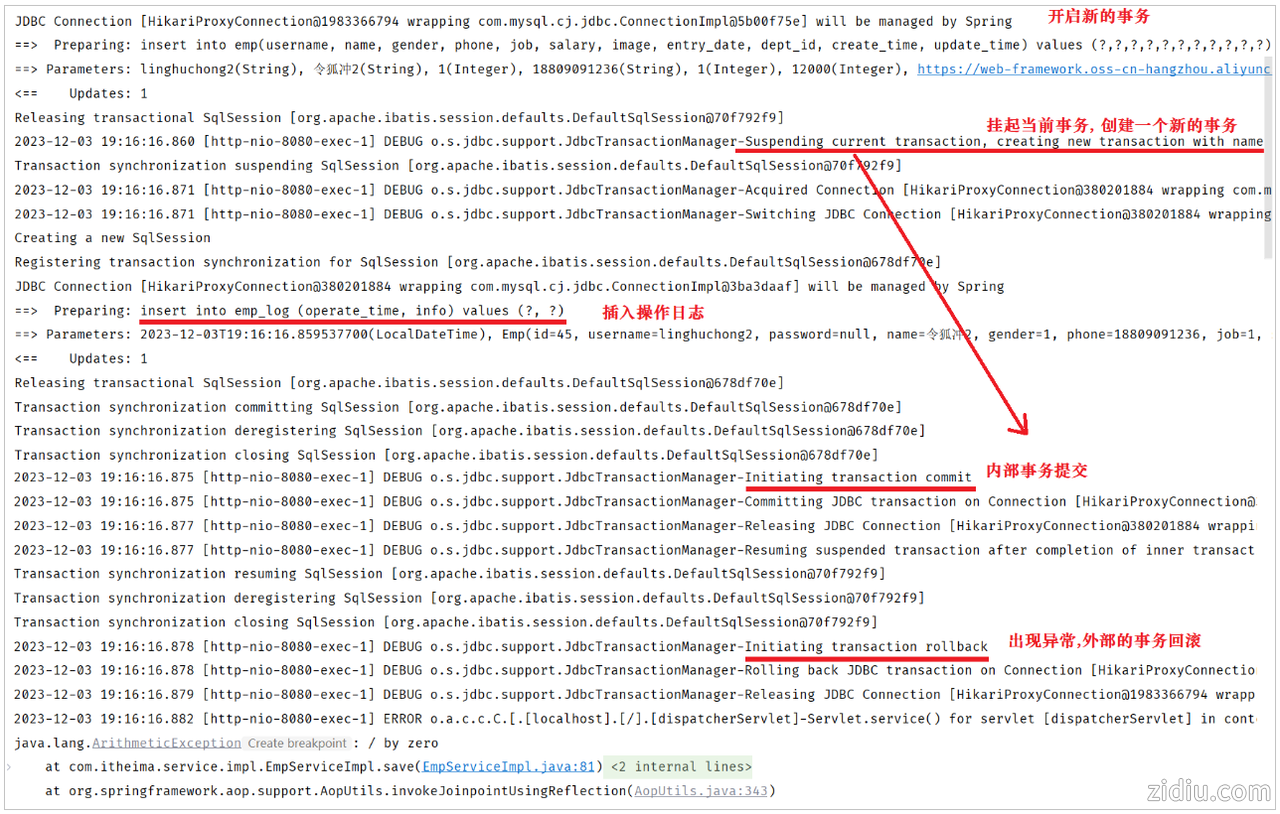1280x814 pixels.
Task: Click the Create breakpoint hint
Action: tap(297, 743)
